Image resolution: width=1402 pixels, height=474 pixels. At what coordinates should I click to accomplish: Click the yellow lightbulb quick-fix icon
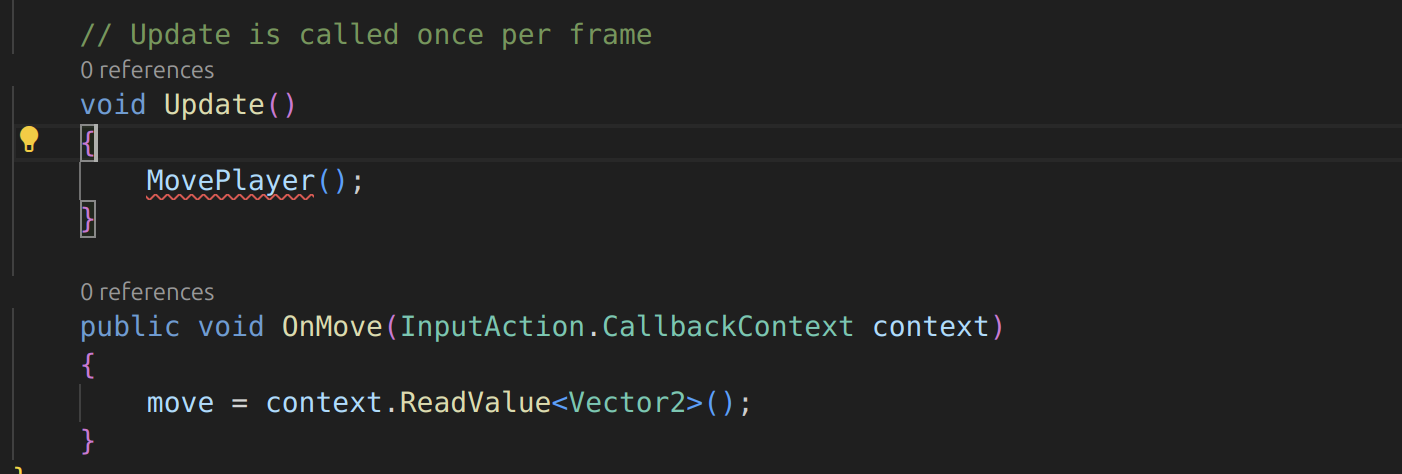point(29,139)
